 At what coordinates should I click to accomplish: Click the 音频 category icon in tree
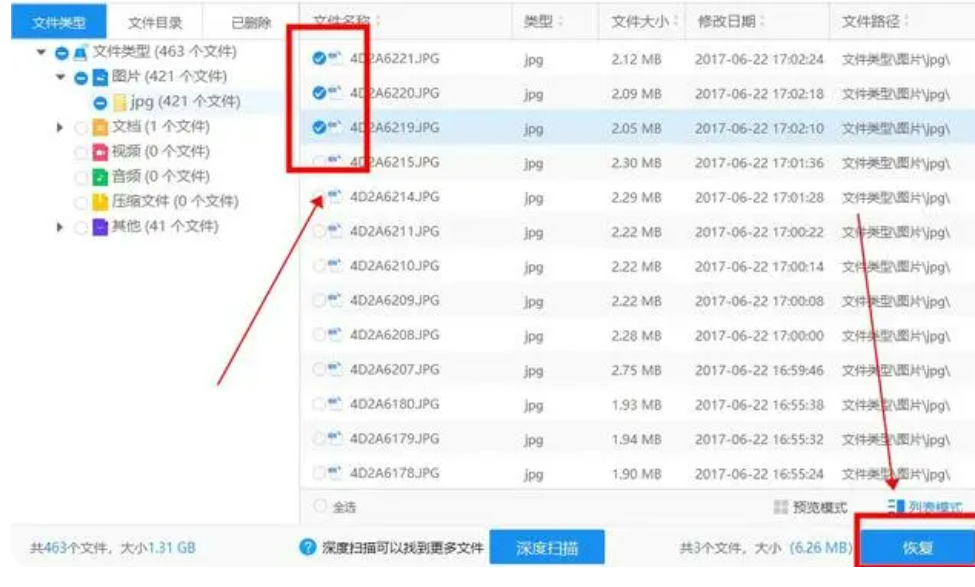100,177
